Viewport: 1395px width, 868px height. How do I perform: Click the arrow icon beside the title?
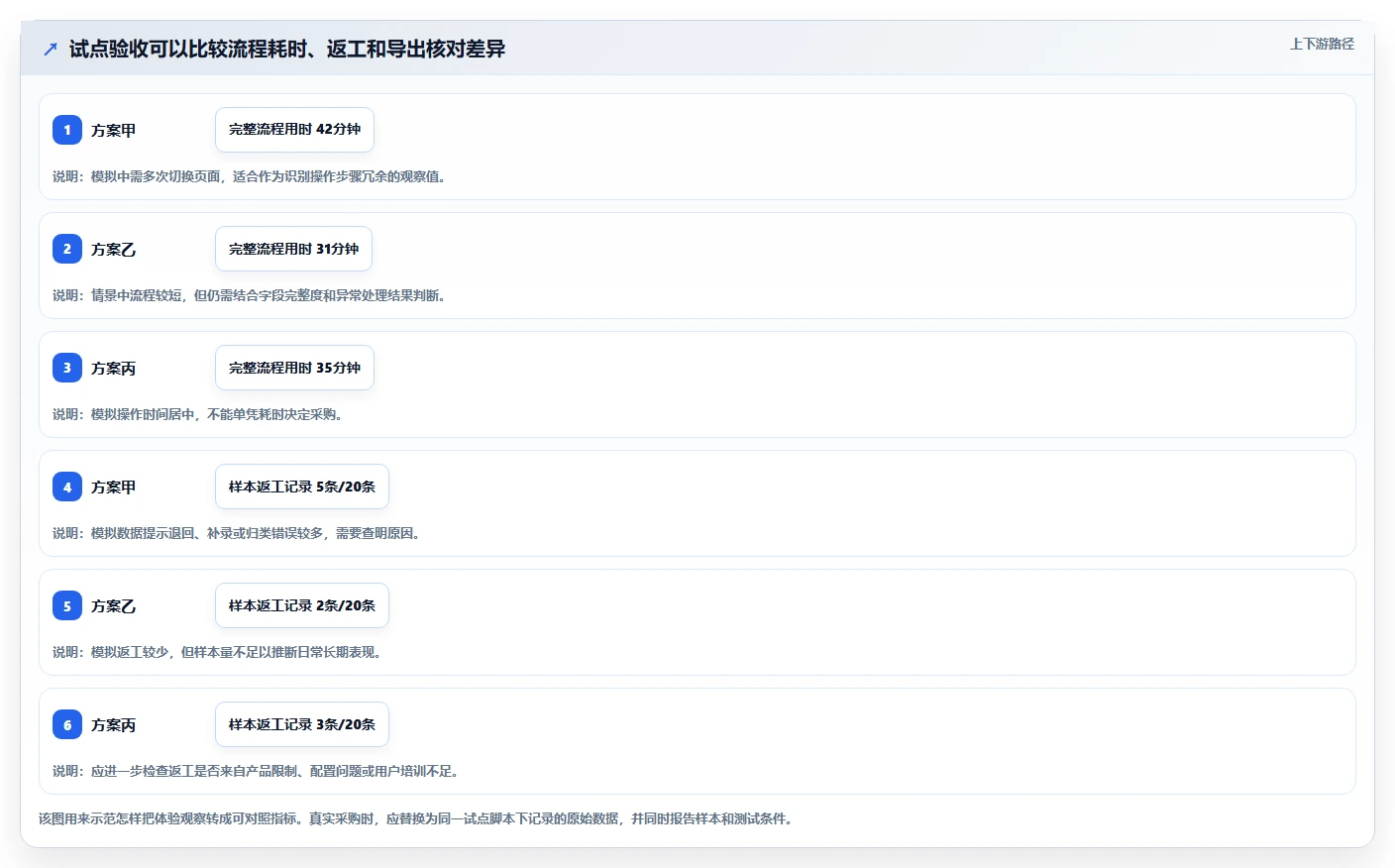[x=51, y=49]
